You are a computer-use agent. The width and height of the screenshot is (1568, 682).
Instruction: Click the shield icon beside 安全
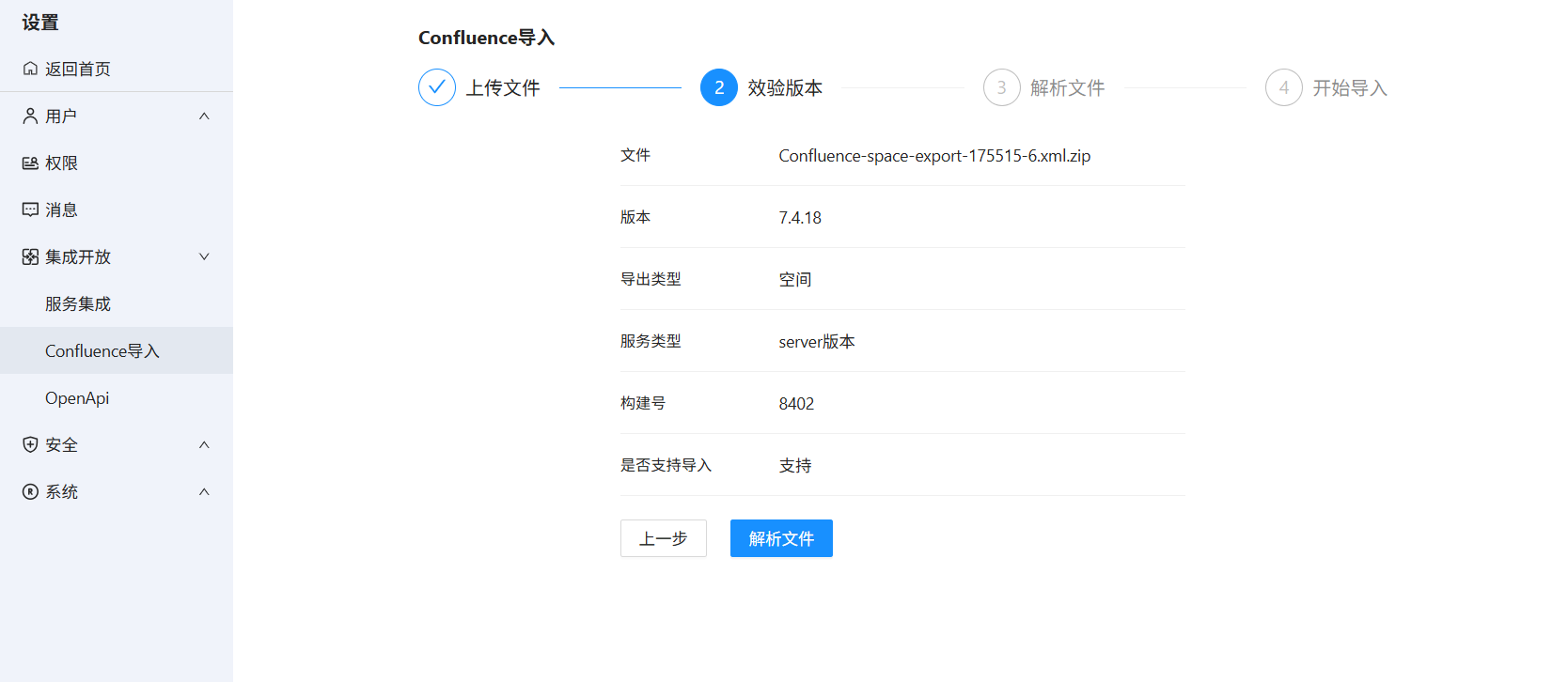tap(30, 444)
